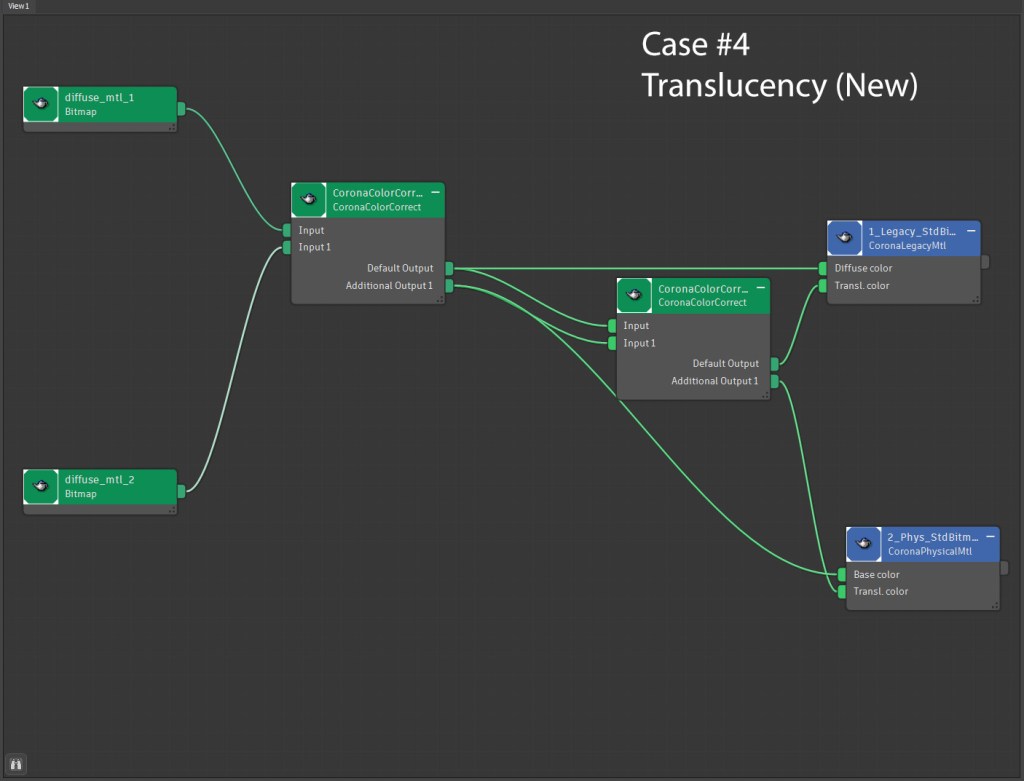Click the second CoronaColorCorrect node teapot icon

point(635,295)
